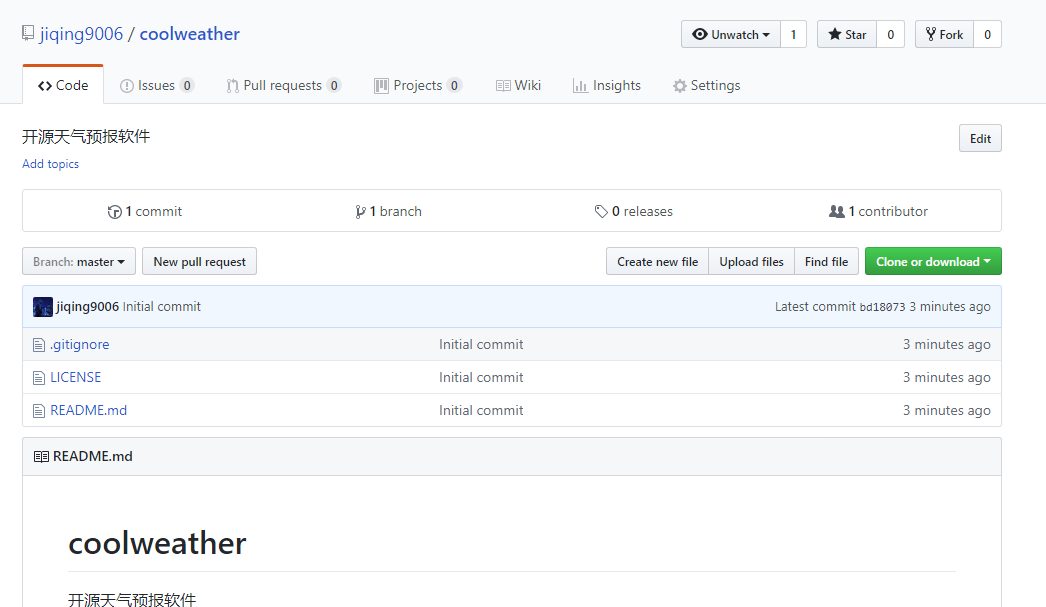Open the coolweather repository link
The image size is (1046, 607).
pos(189,34)
